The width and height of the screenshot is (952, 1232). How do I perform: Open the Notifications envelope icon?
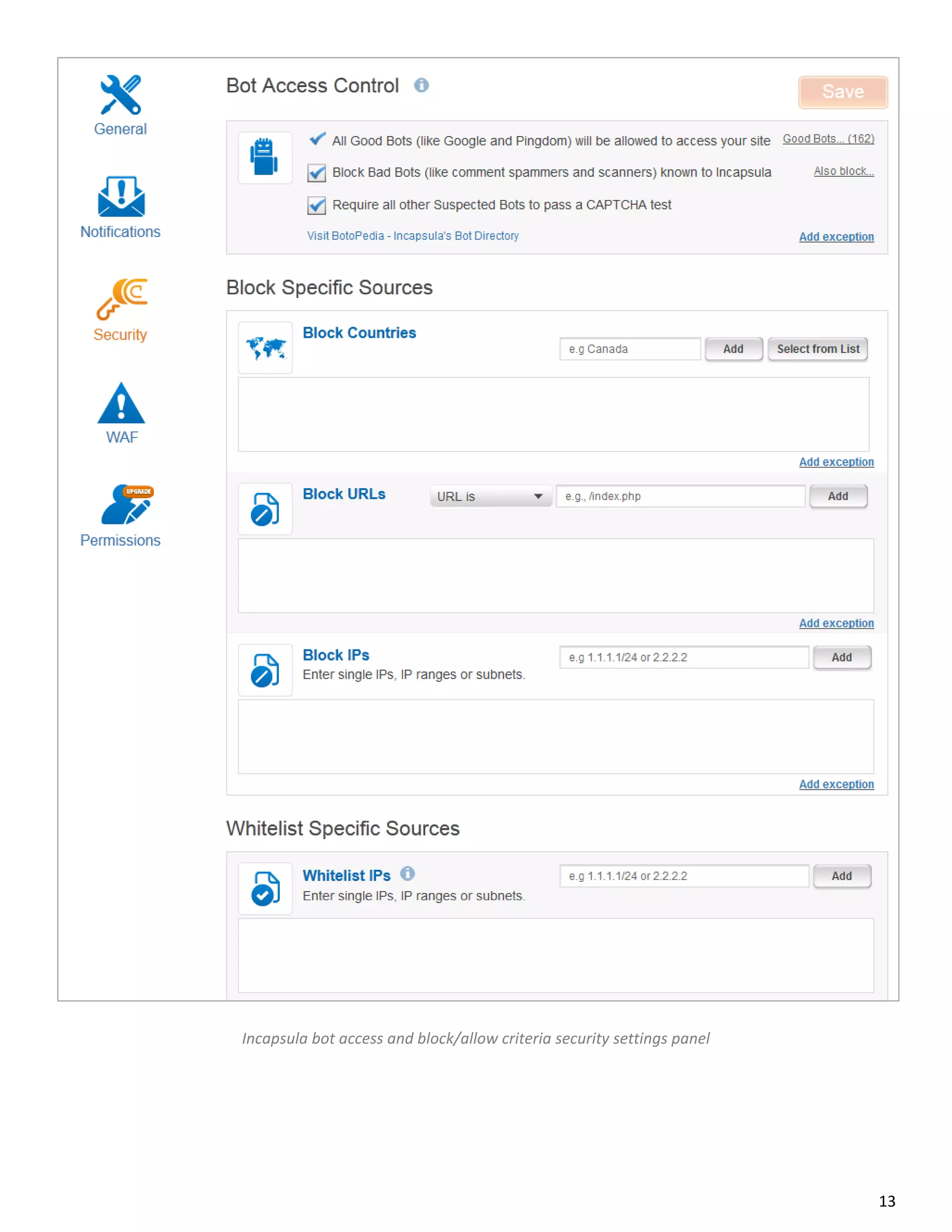(121, 196)
